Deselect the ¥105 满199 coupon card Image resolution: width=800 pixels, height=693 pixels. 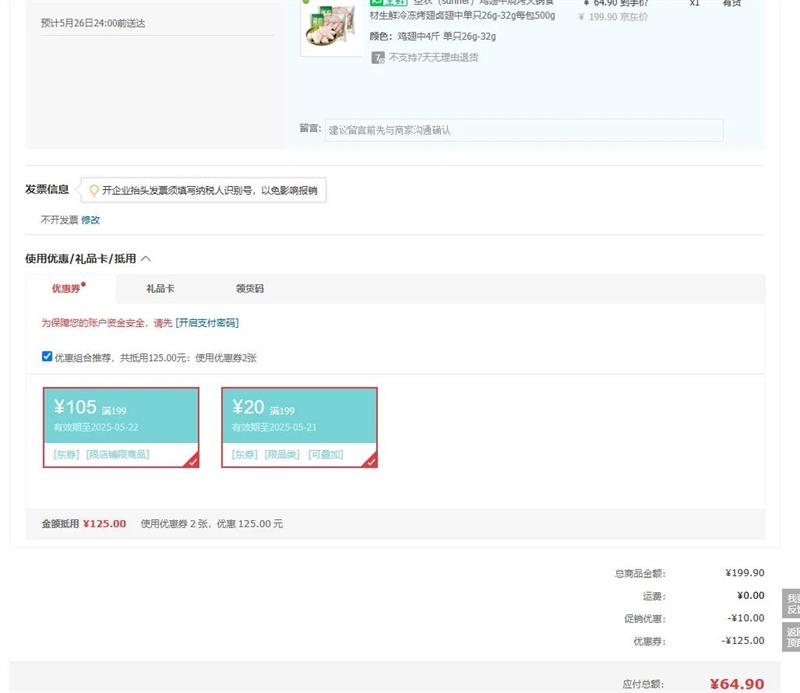(121, 416)
